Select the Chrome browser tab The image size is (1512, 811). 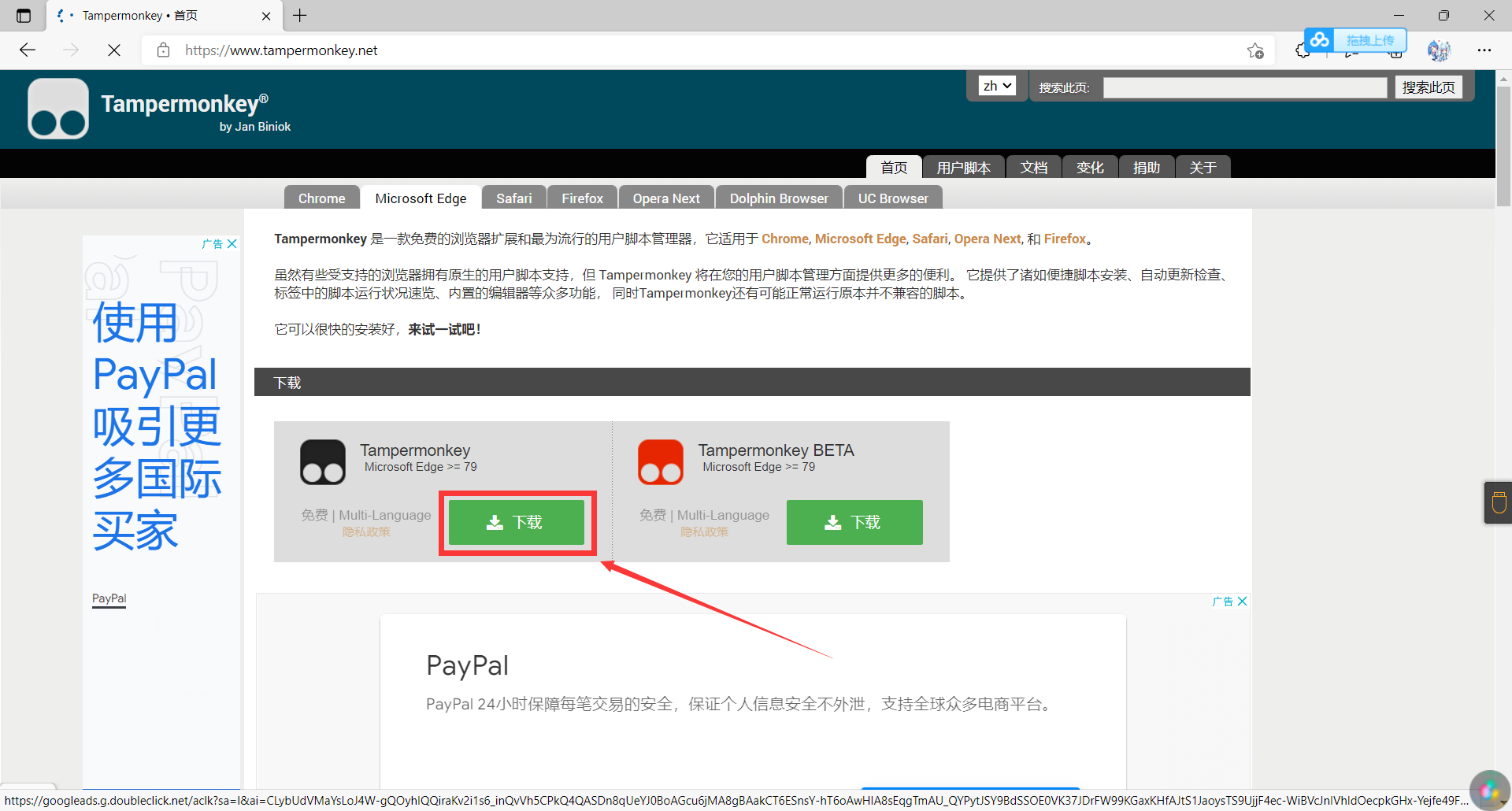pos(322,198)
